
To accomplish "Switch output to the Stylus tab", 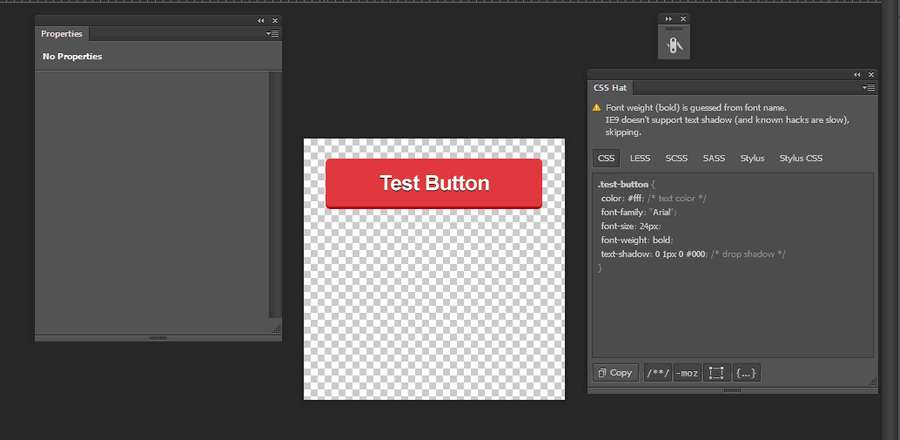I will pos(752,158).
